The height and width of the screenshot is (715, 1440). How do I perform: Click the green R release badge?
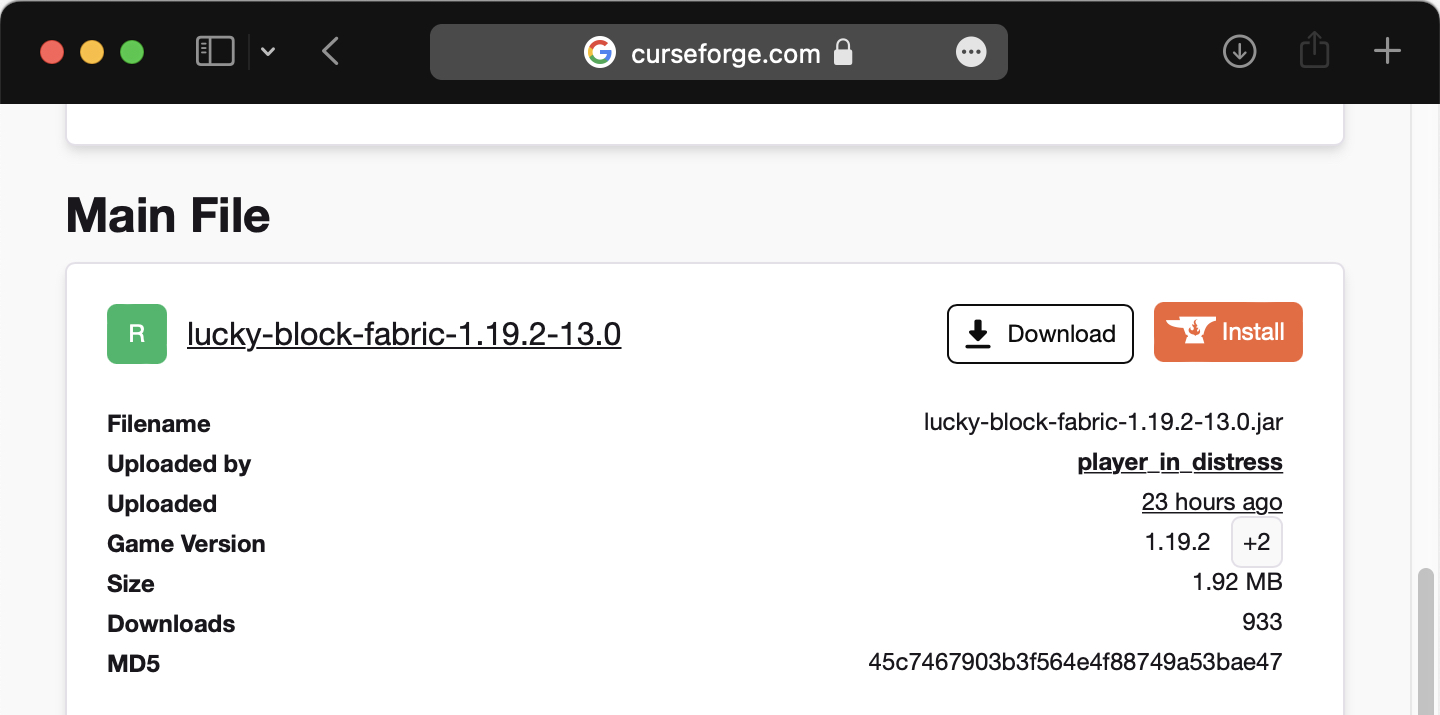137,334
